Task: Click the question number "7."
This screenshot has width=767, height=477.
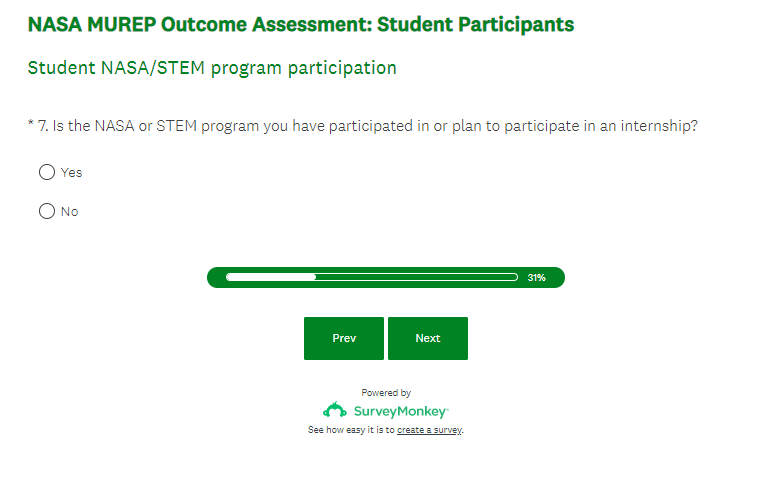Action: pyautogui.click(x=44, y=126)
